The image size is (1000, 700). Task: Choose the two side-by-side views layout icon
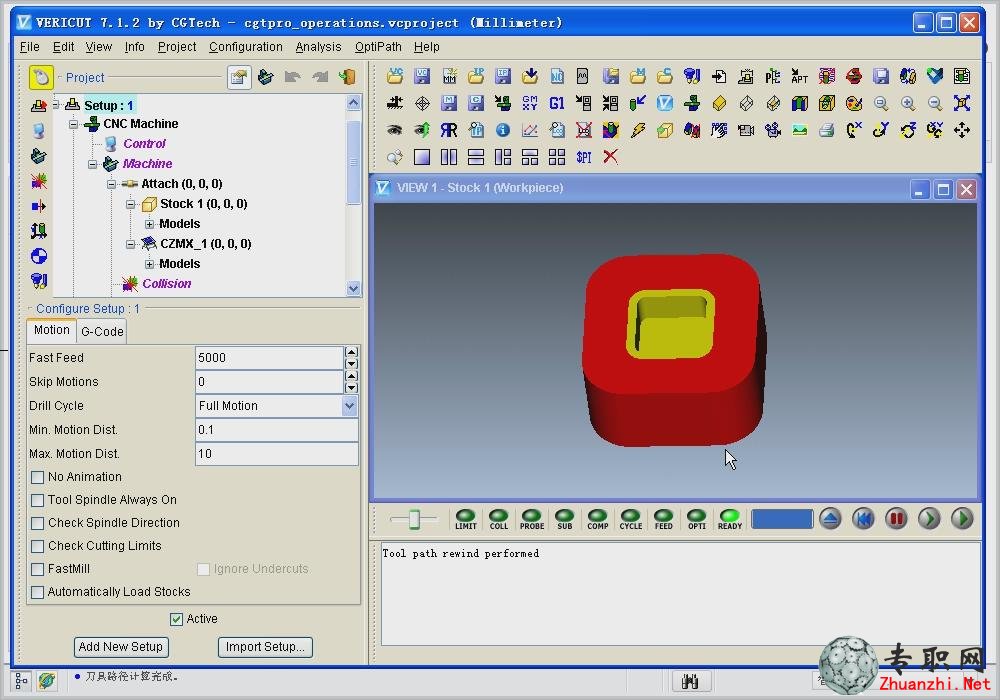(449, 157)
